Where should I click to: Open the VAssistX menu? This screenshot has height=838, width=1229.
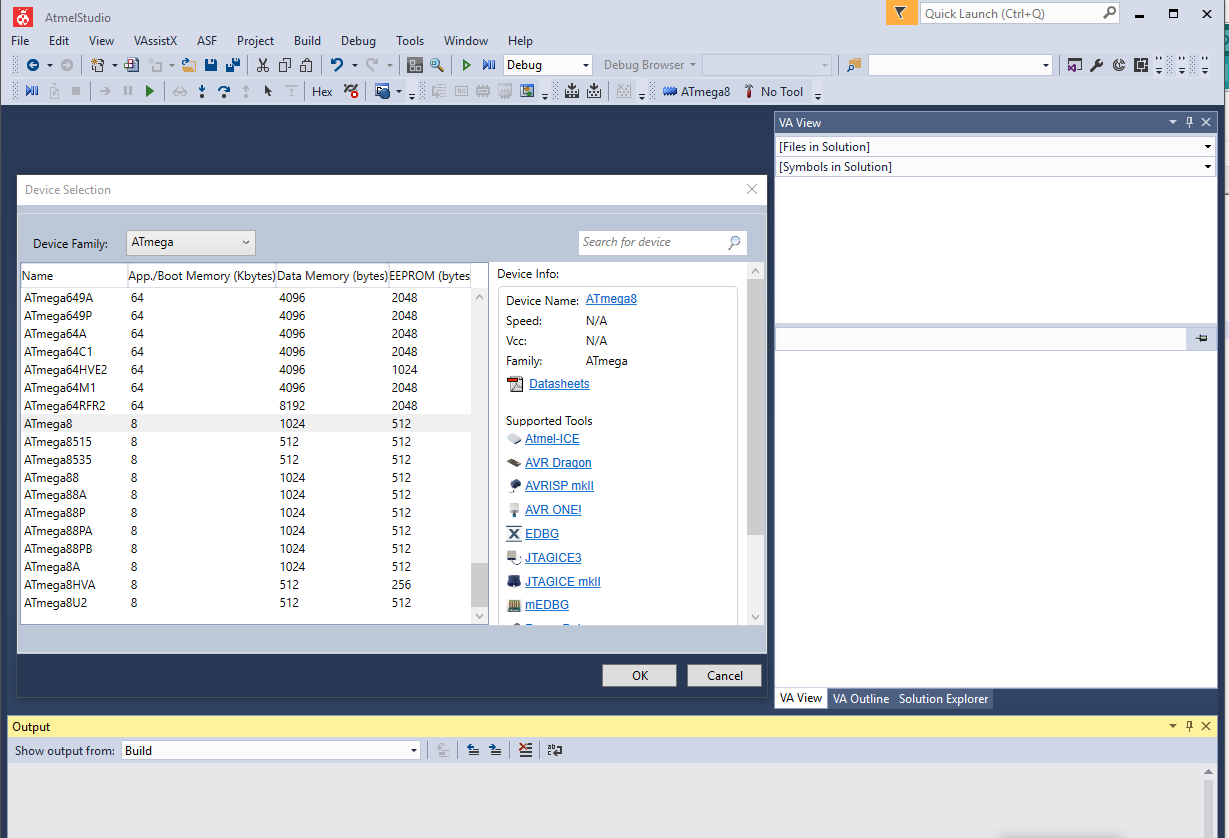155,41
